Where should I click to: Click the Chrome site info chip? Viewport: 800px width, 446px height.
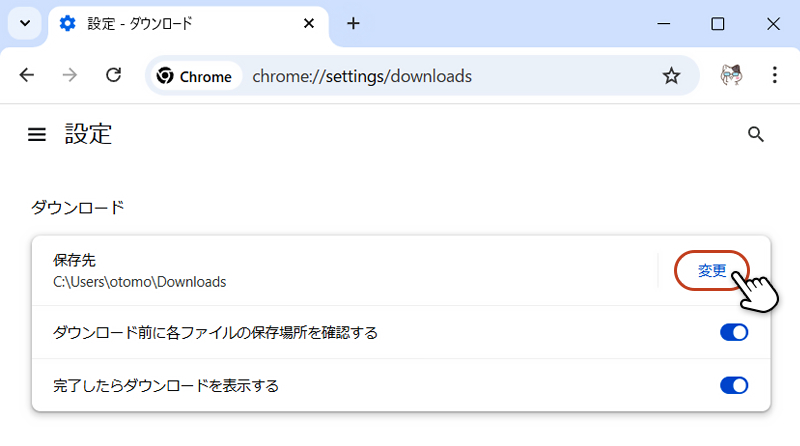point(196,76)
